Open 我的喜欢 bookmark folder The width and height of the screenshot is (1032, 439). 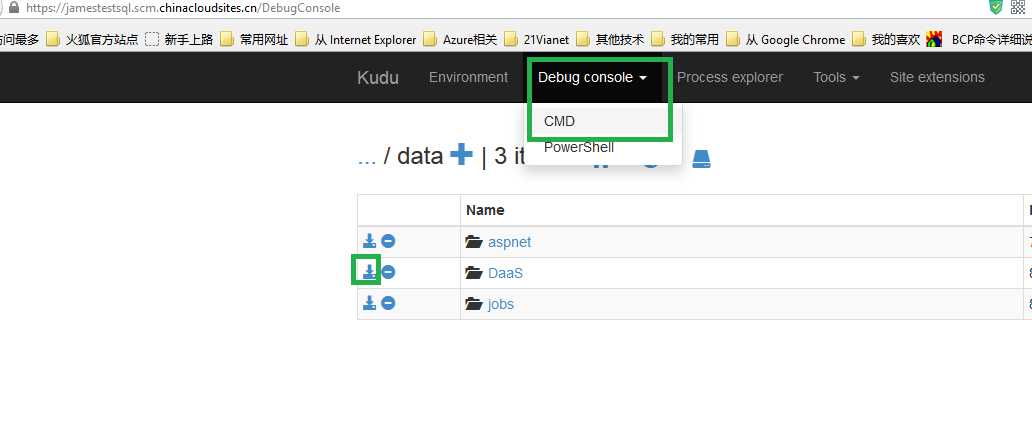[x=886, y=39]
